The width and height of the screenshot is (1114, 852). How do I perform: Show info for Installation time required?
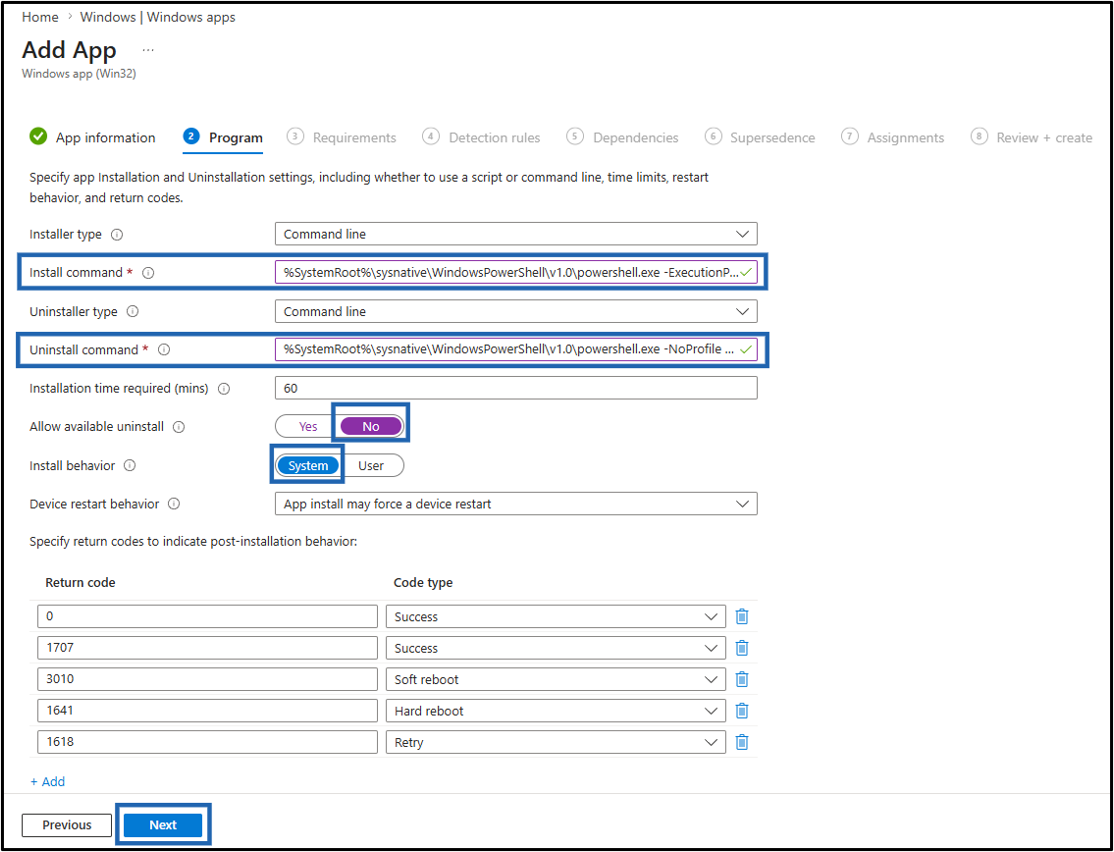(x=224, y=389)
